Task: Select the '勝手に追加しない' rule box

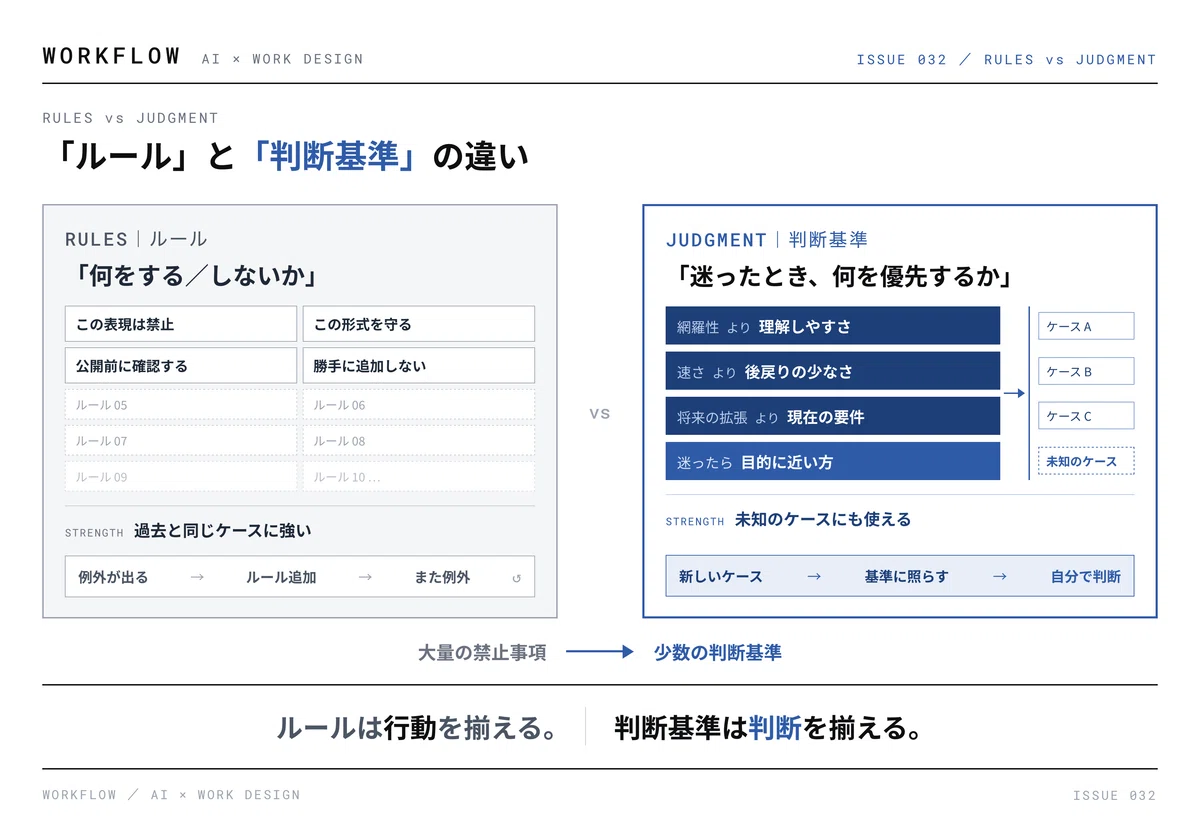Action: pyautogui.click(x=419, y=366)
